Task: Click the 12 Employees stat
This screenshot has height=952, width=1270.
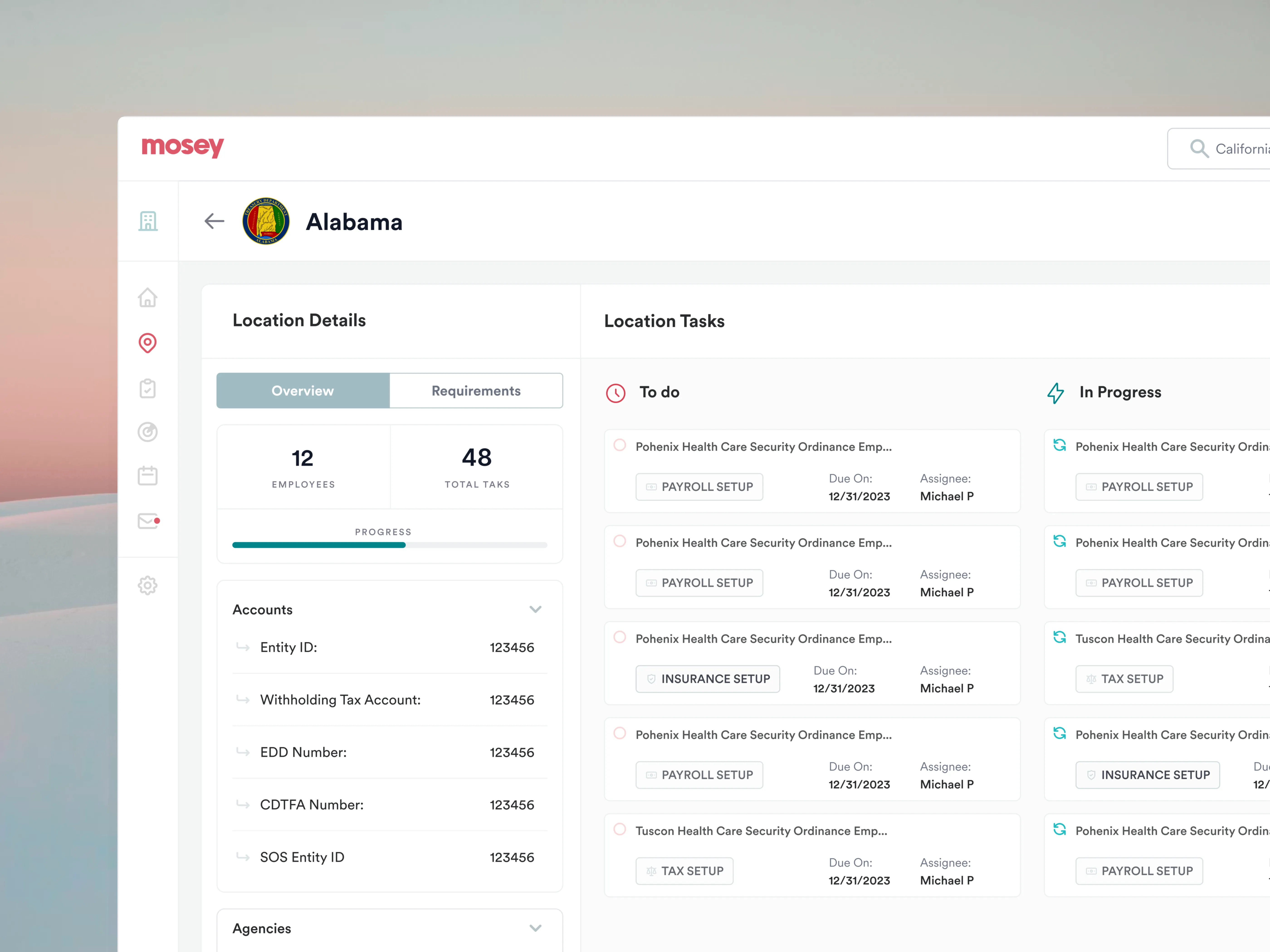Action: pos(303,467)
